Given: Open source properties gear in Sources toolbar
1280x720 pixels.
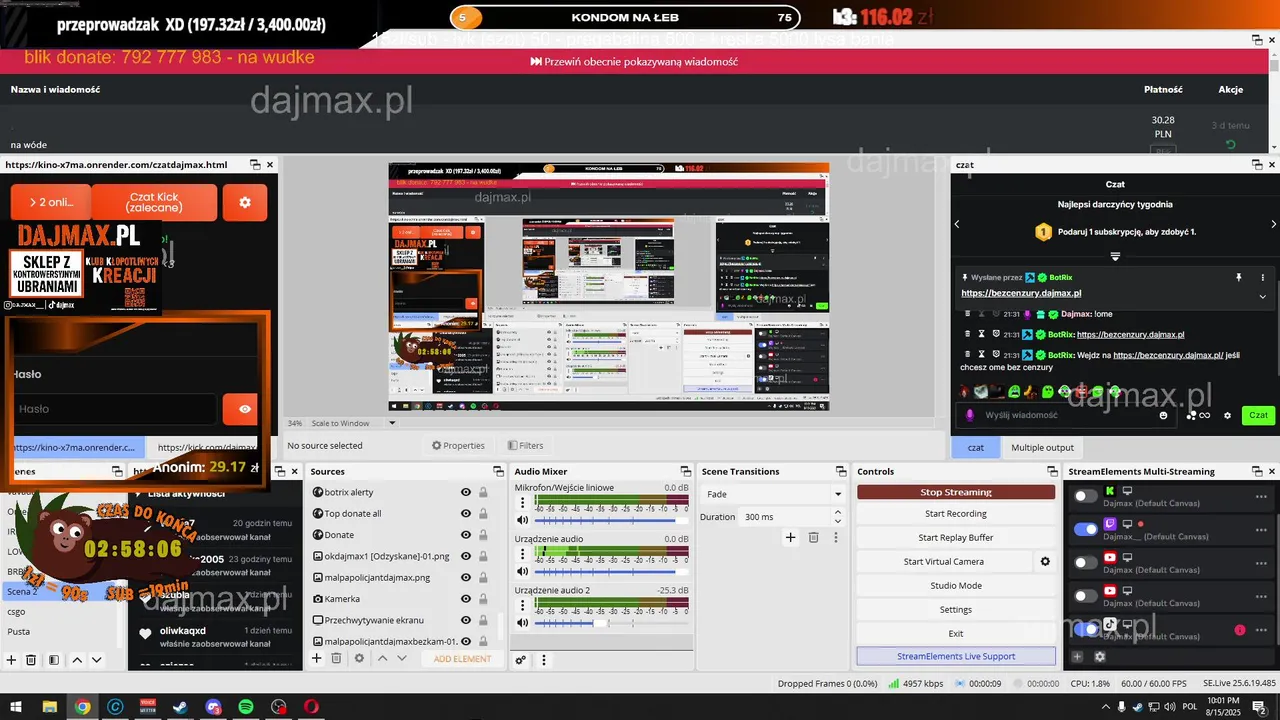Looking at the screenshot, I should pyautogui.click(x=359, y=658).
